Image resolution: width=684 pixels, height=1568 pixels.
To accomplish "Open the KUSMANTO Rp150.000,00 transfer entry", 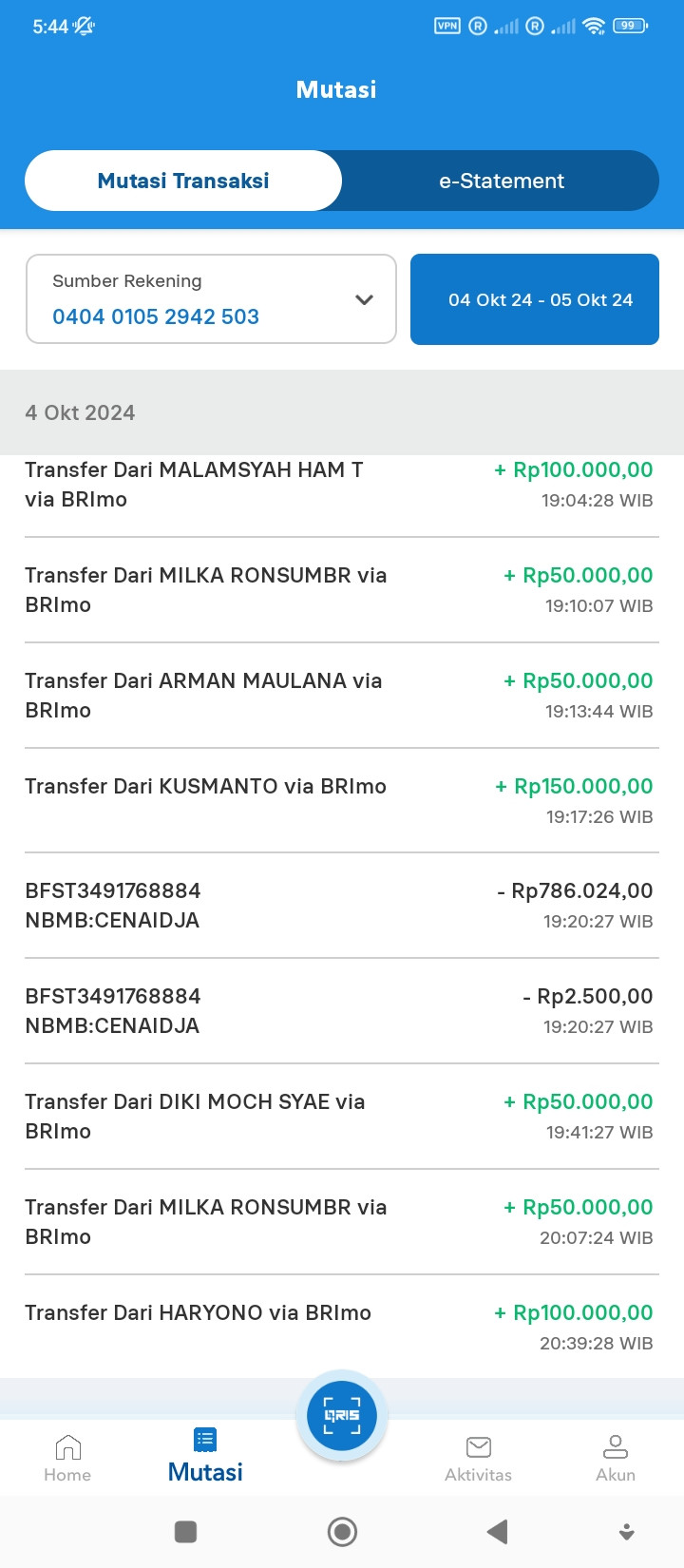I will click(342, 800).
